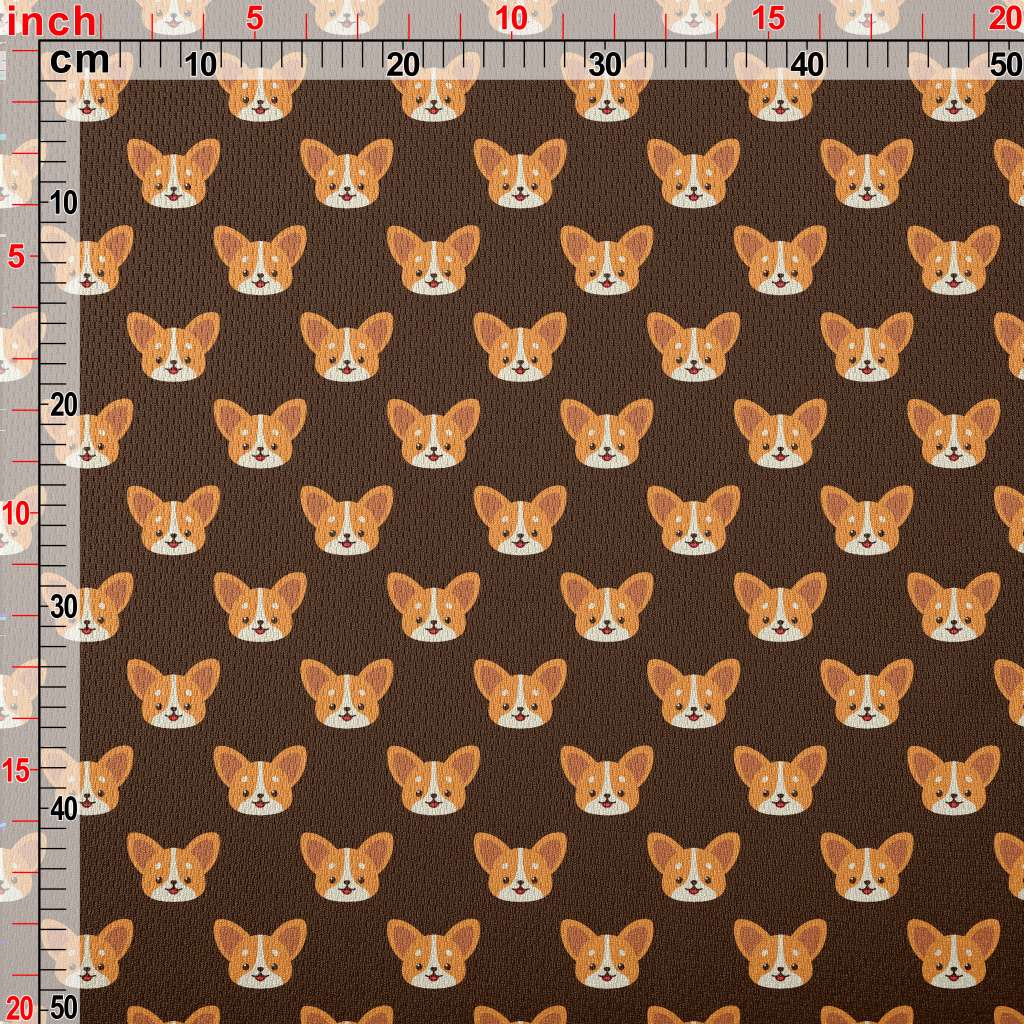Select red 5 on the horizontal inch ruler
This screenshot has height=1024, width=1024.
[x=255, y=20]
